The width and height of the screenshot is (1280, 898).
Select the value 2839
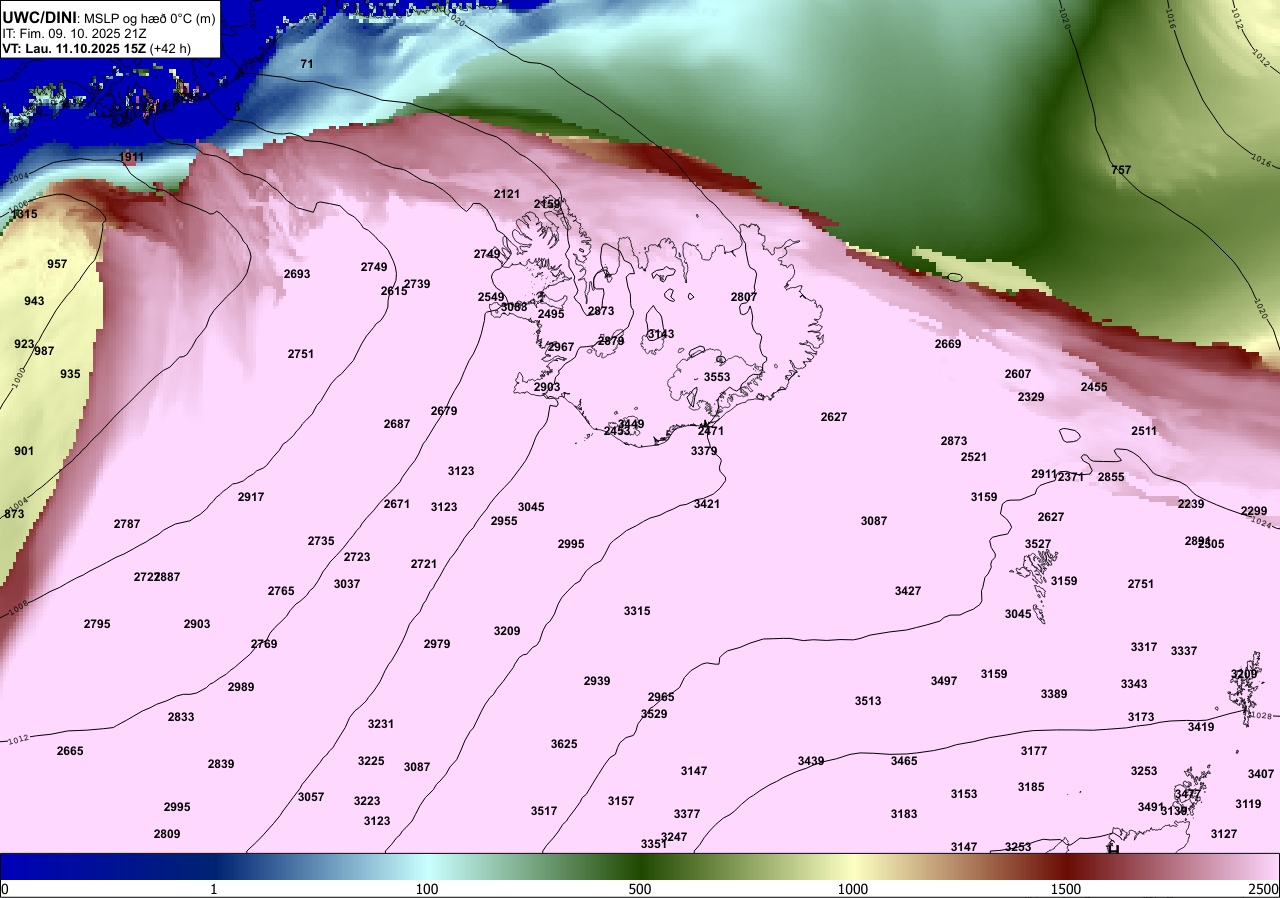tap(221, 764)
